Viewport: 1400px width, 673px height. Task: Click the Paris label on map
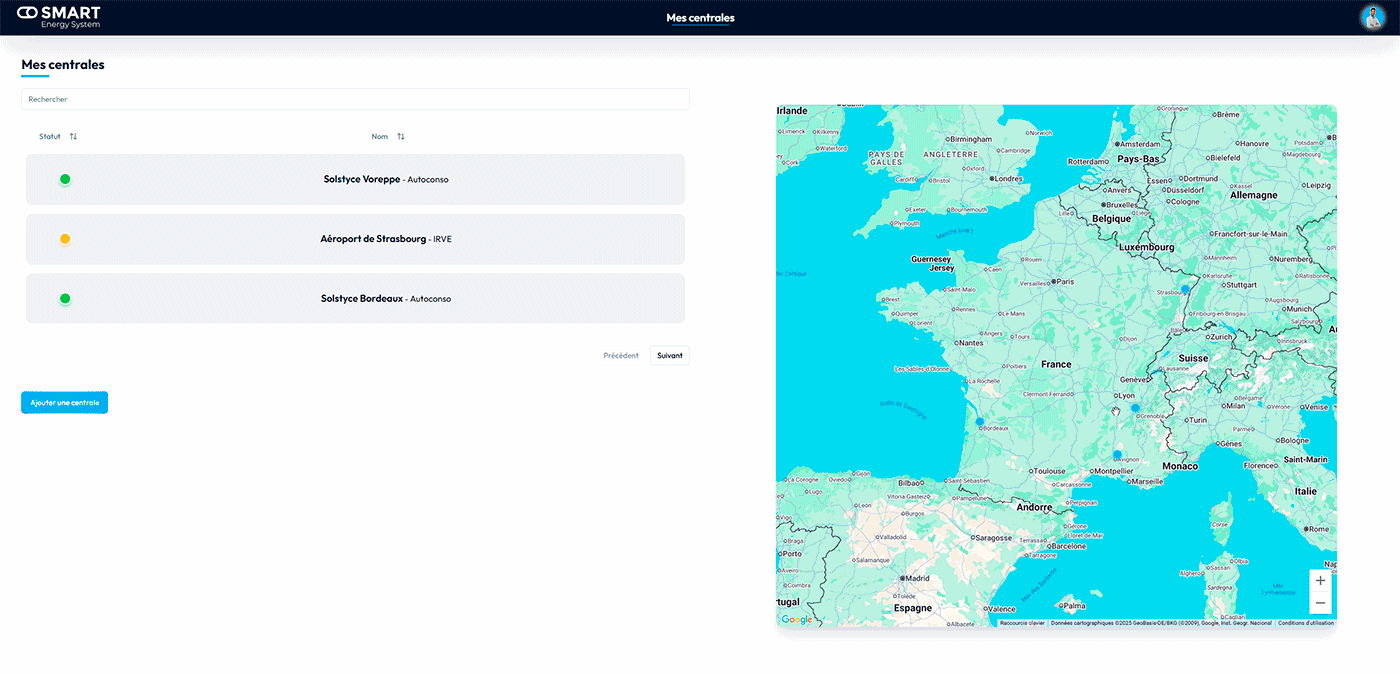1066,282
